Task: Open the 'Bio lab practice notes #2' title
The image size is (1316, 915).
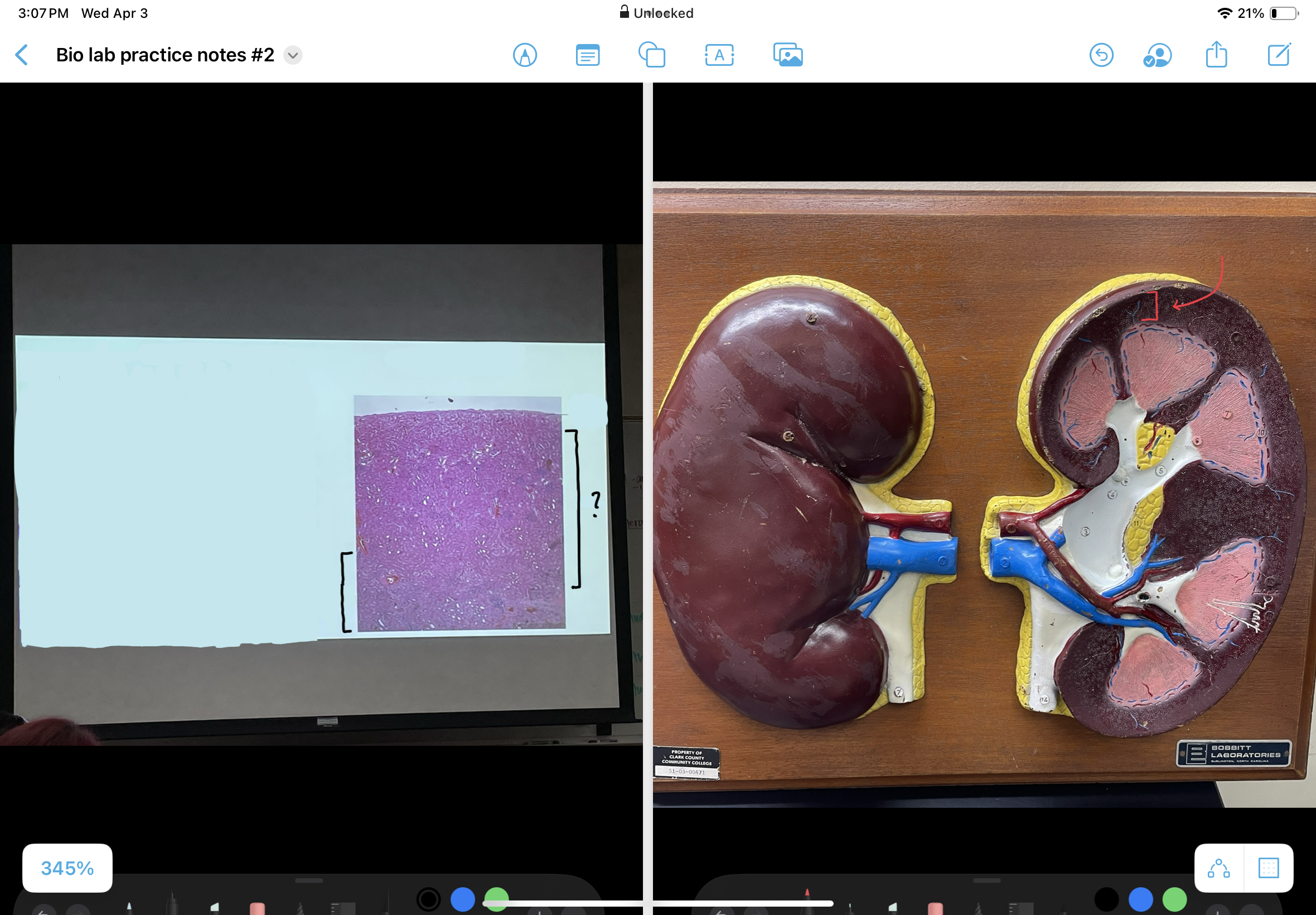Action: pyautogui.click(x=165, y=55)
